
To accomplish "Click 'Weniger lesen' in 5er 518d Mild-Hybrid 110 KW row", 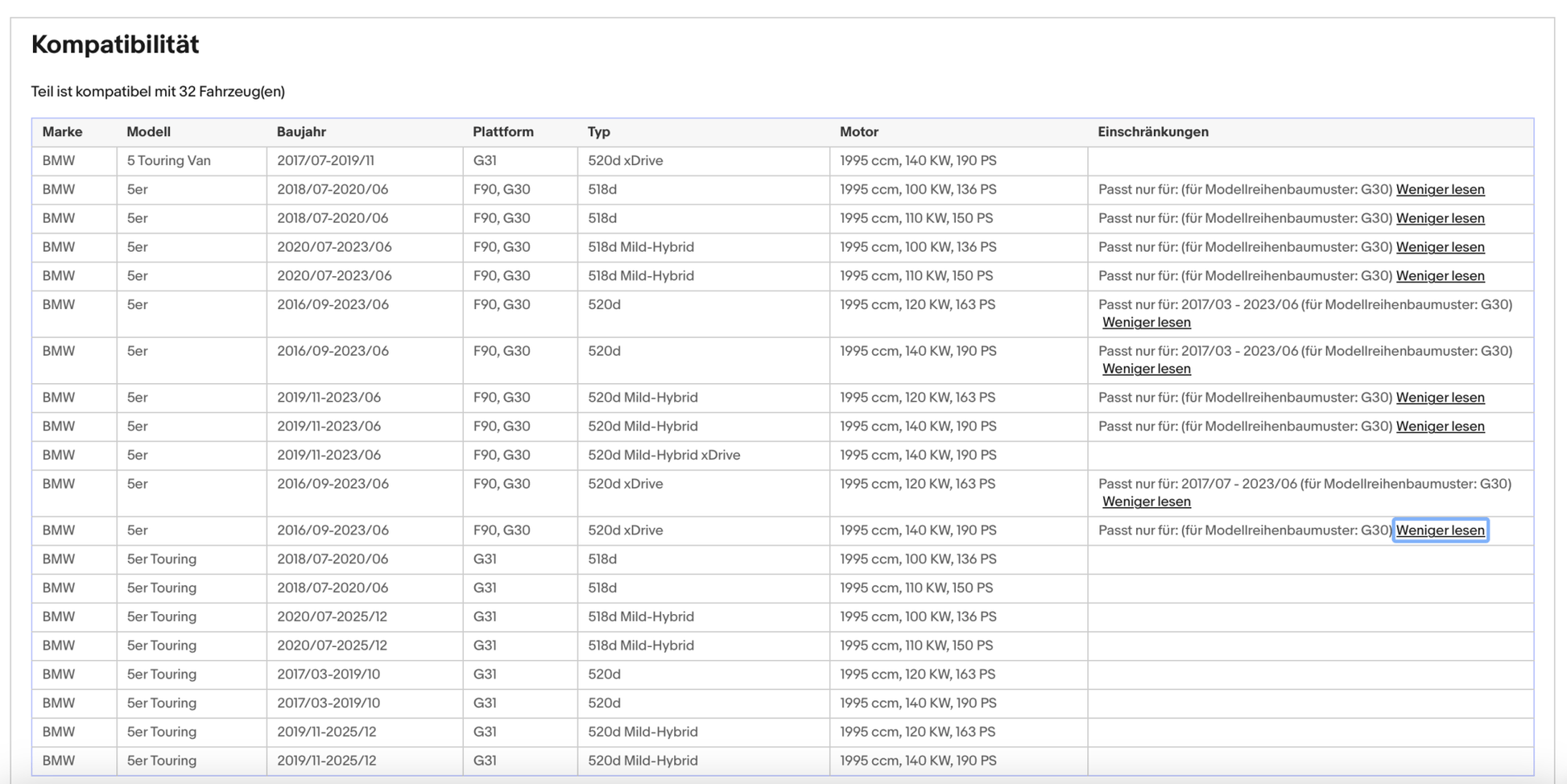I will (1440, 276).
